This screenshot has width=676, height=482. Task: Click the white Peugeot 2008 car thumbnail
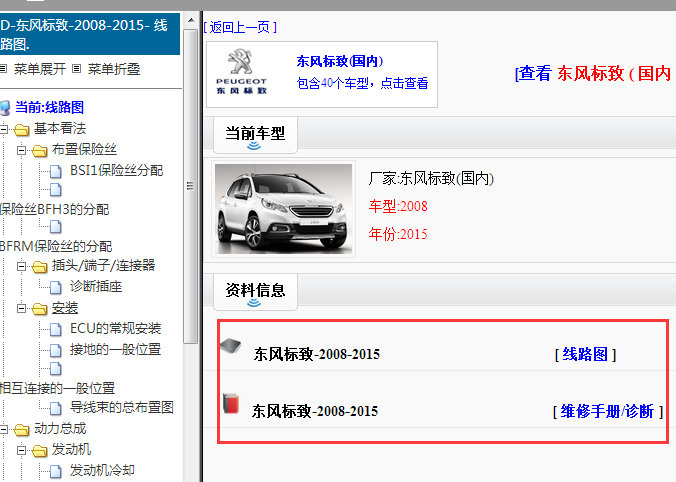tap(283, 209)
